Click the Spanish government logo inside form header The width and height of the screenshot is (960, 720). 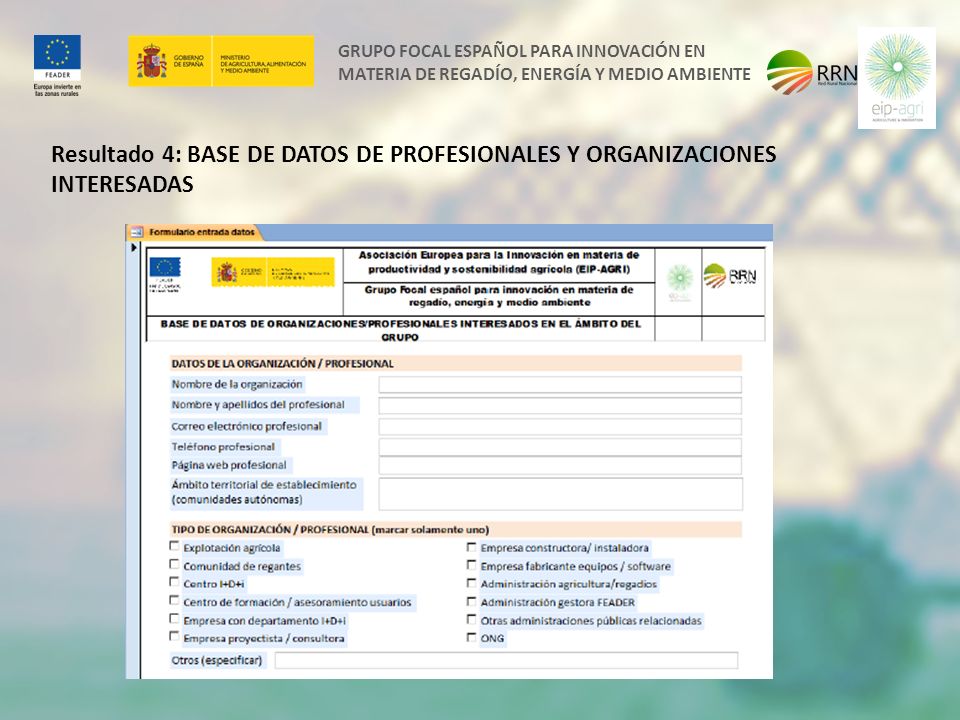point(273,272)
